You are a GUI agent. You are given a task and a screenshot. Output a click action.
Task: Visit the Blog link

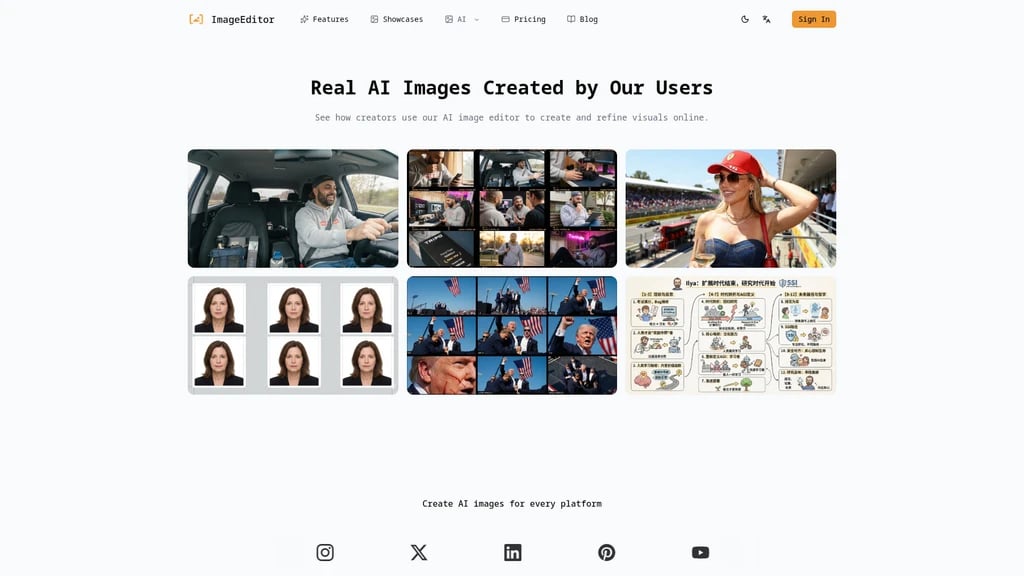582,19
